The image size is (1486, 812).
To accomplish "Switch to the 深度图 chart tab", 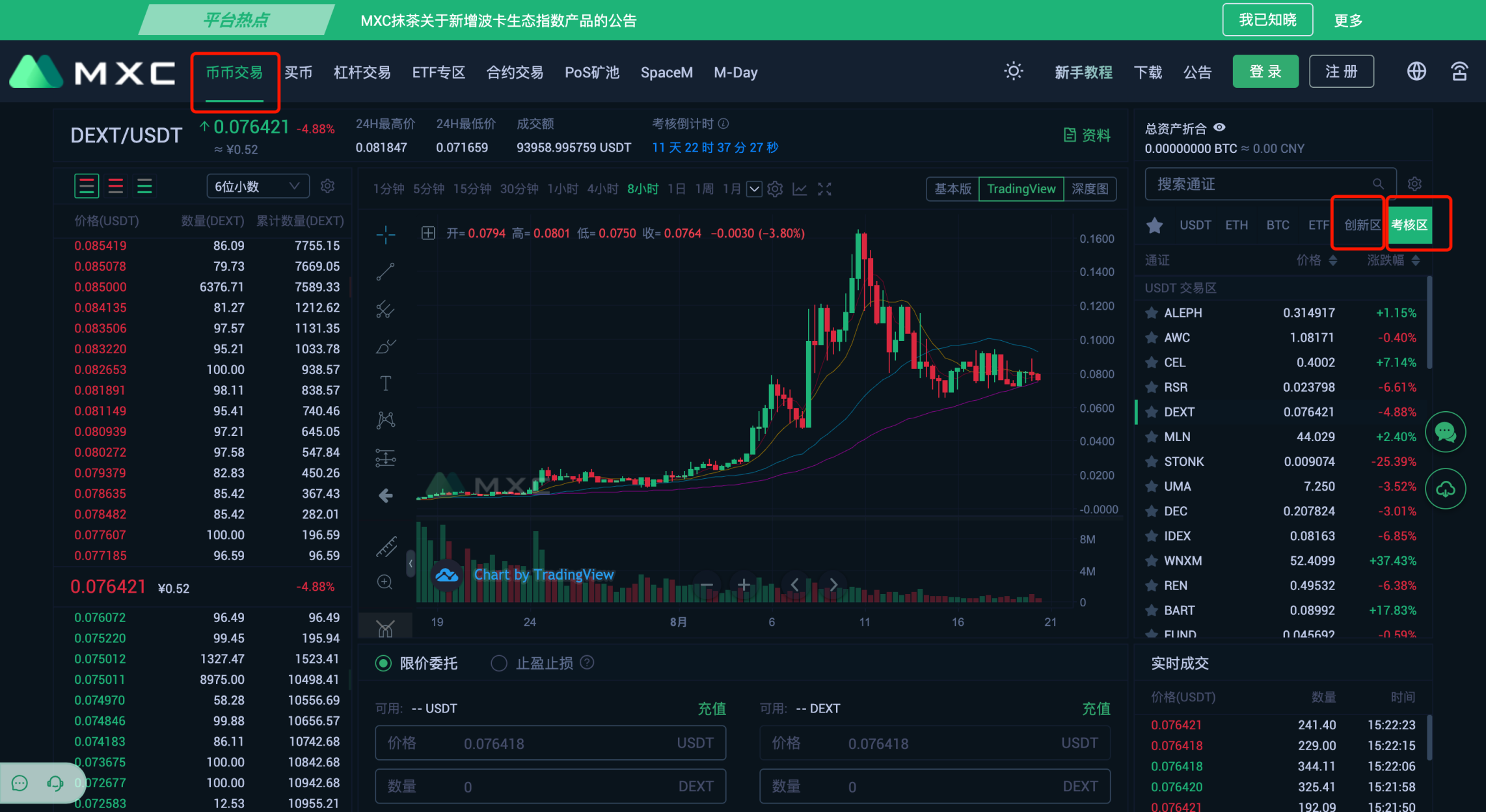I will (x=1089, y=189).
